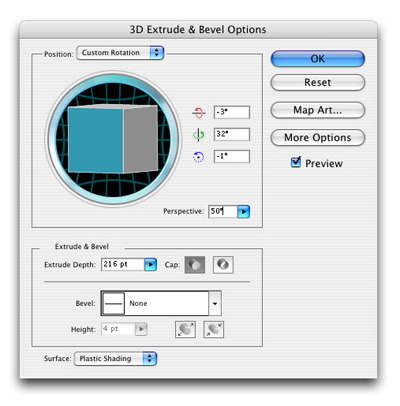Open the Position Custom Rotation dropdown
400x406 pixels.
point(120,53)
